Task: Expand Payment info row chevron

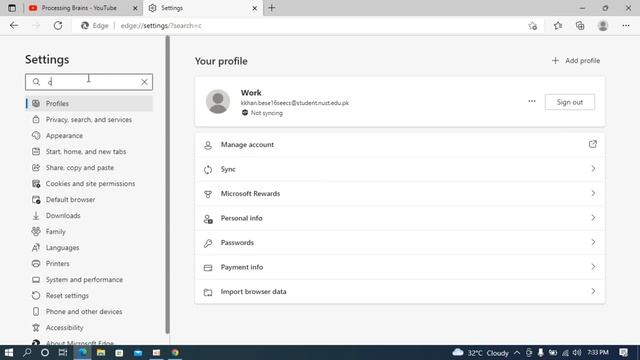Action: 593,267
